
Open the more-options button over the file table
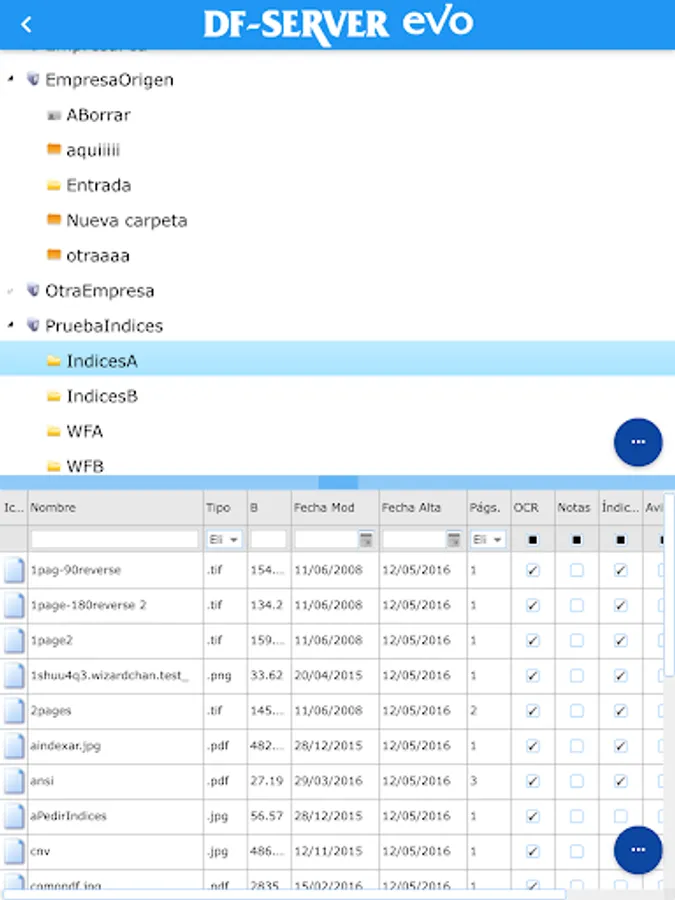[638, 850]
